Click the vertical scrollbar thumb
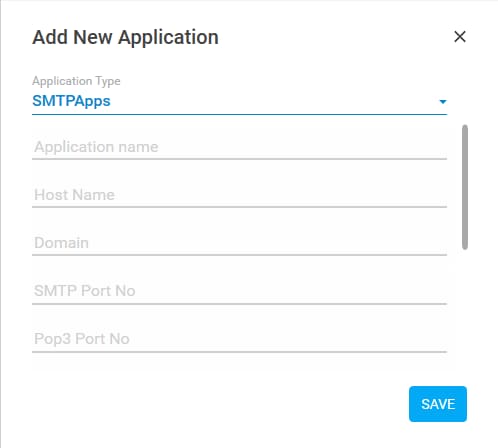The height and width of the screenshot is (448, 498). (x=465, y=187)
